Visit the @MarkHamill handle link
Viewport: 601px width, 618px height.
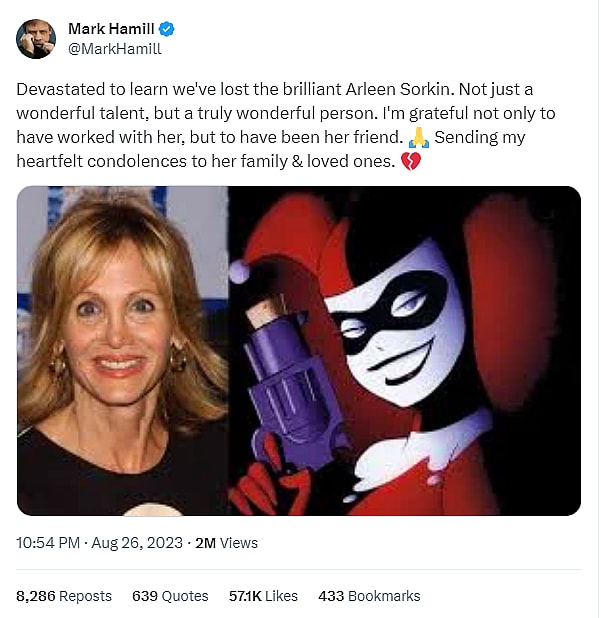(x=114, y=48)
